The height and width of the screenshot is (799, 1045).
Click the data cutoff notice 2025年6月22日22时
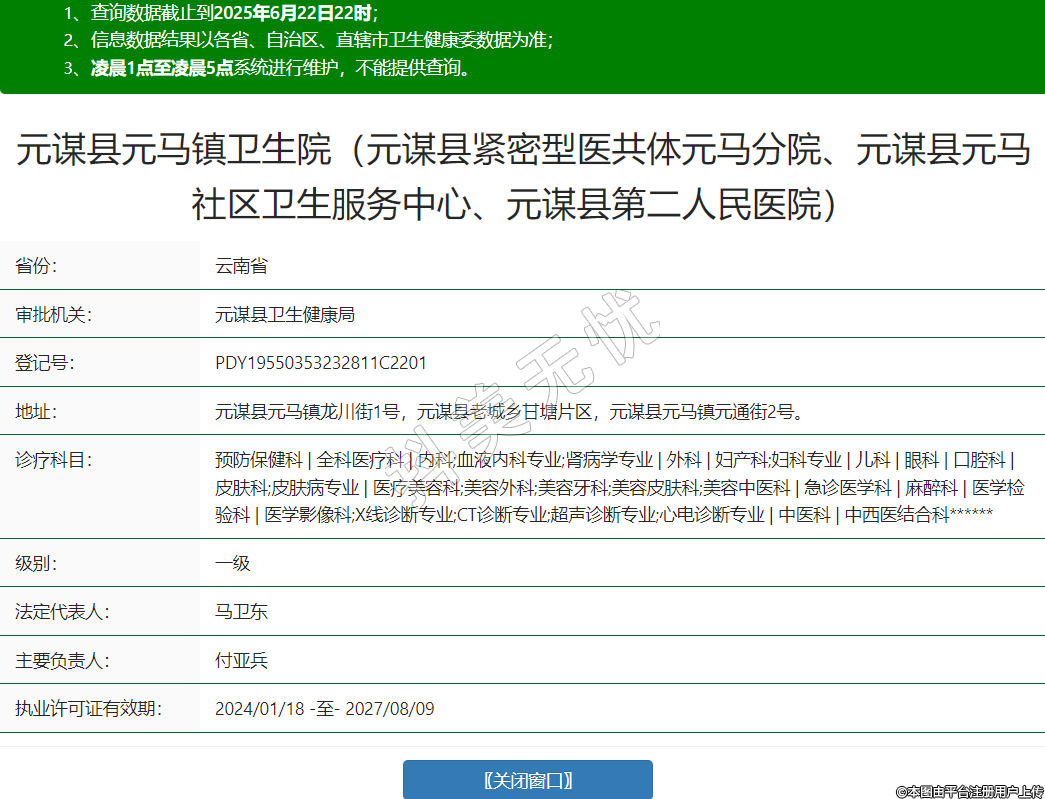[288, 14]
